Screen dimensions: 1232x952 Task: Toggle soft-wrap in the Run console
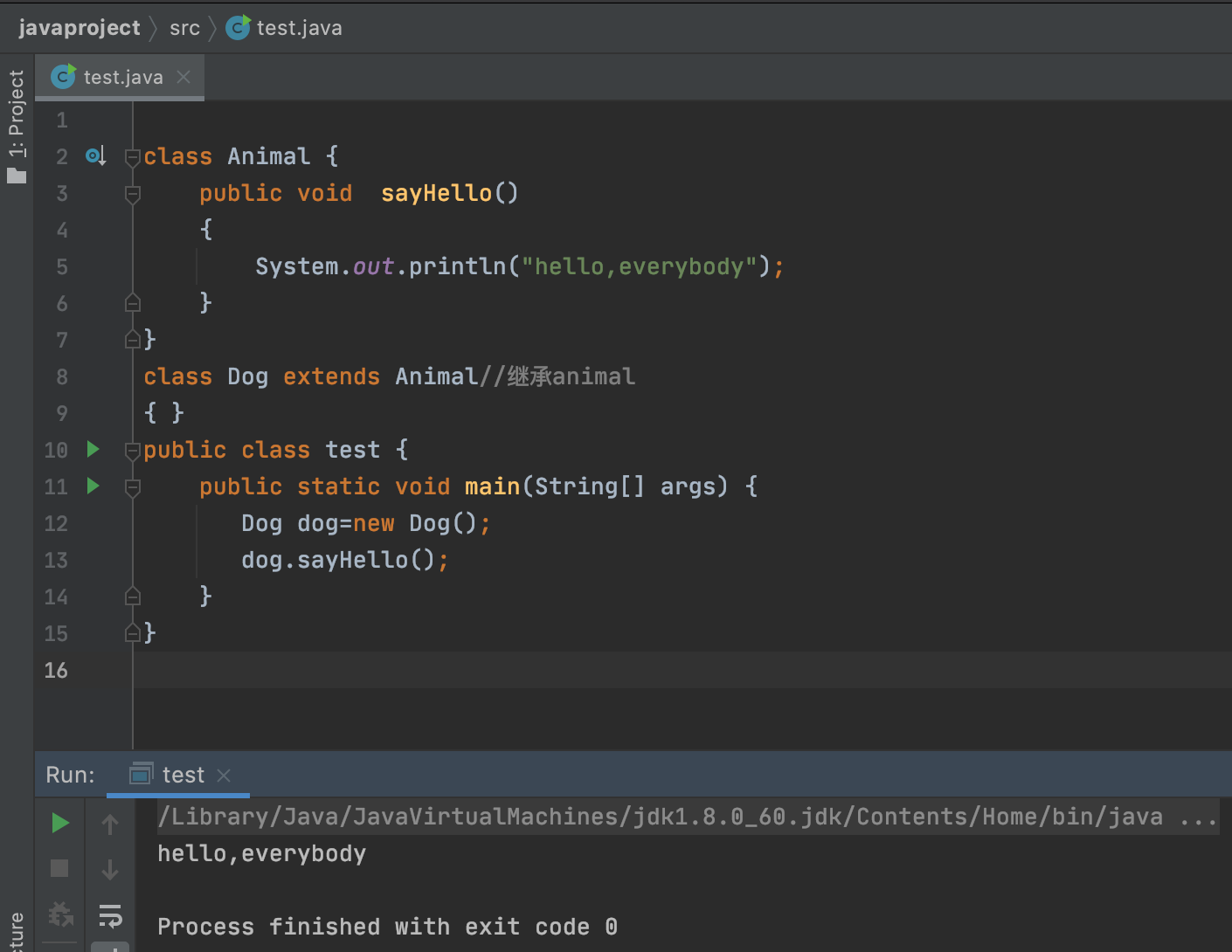[110, 914]
